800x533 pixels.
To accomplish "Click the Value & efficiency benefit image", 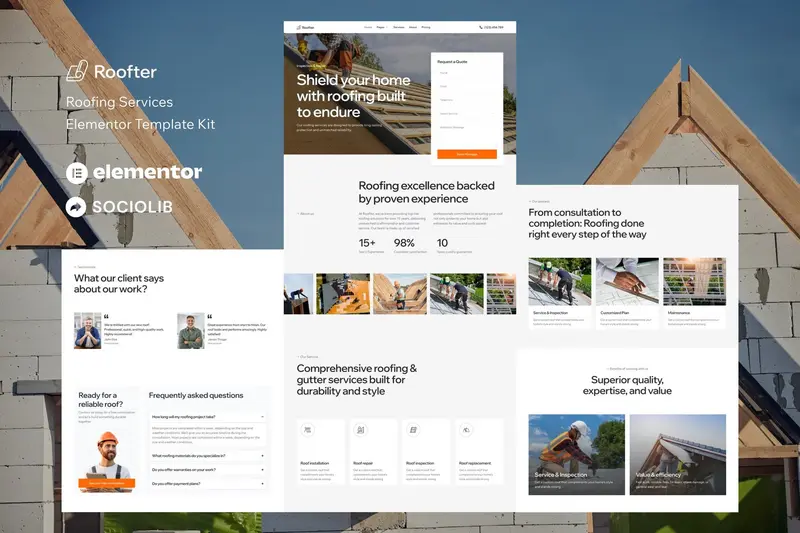I will [x=678, y=454].
